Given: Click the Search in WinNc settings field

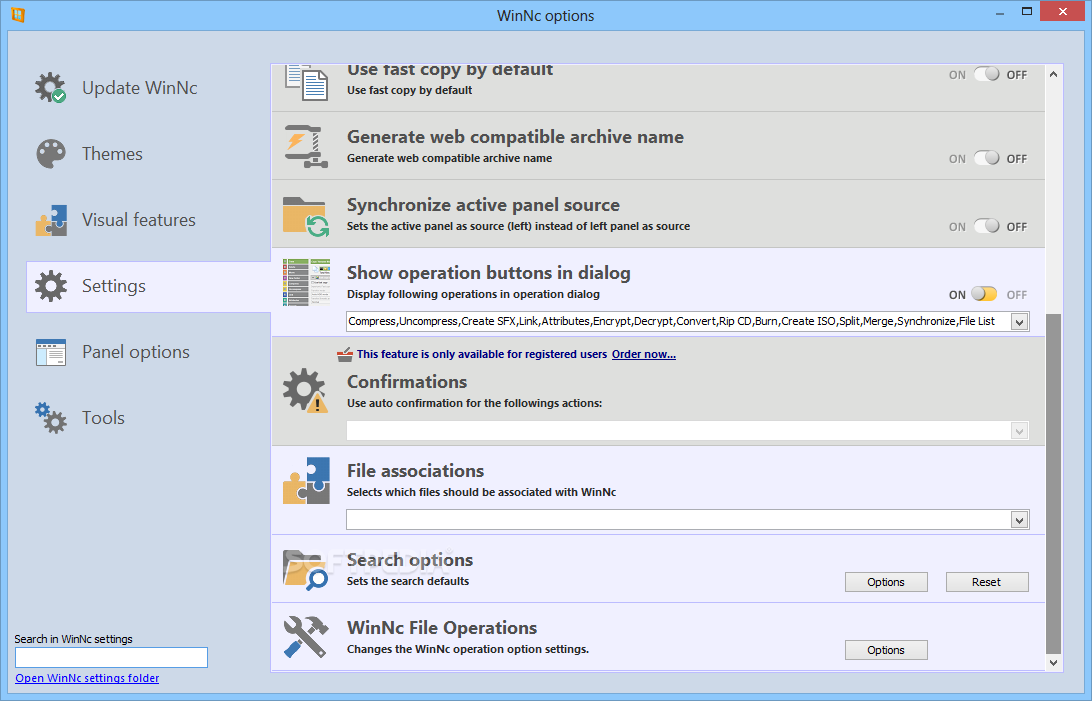Looking at the screenshot, I should 111,657.
